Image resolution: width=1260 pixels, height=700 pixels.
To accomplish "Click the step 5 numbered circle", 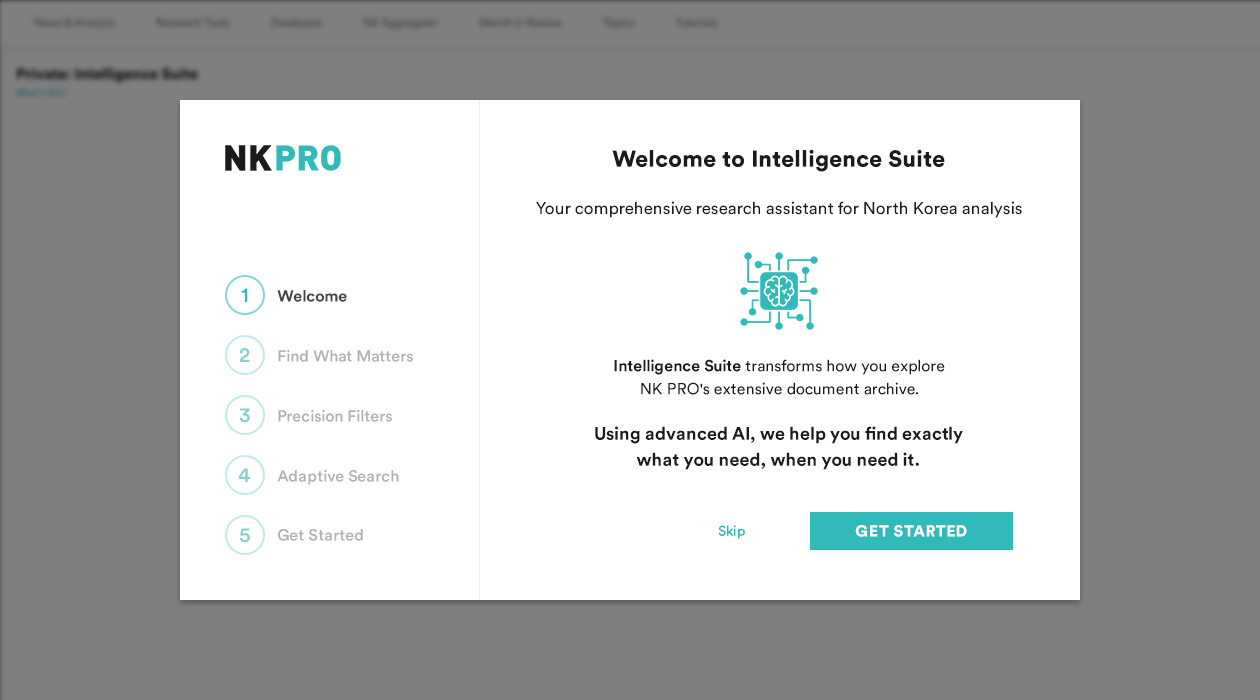I will 245,535.
